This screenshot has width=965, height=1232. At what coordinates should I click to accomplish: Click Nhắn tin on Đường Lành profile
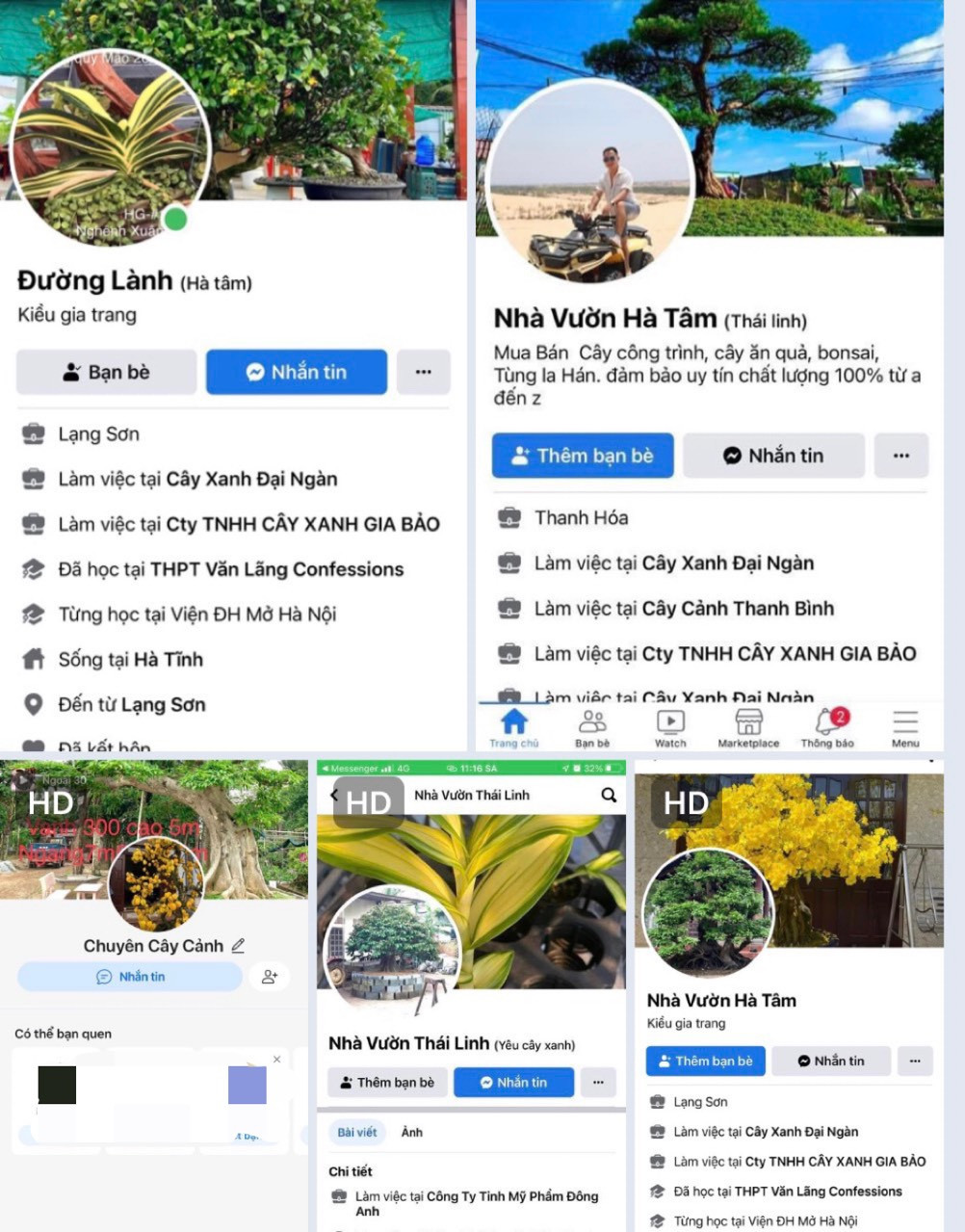(x=297, y=372)
